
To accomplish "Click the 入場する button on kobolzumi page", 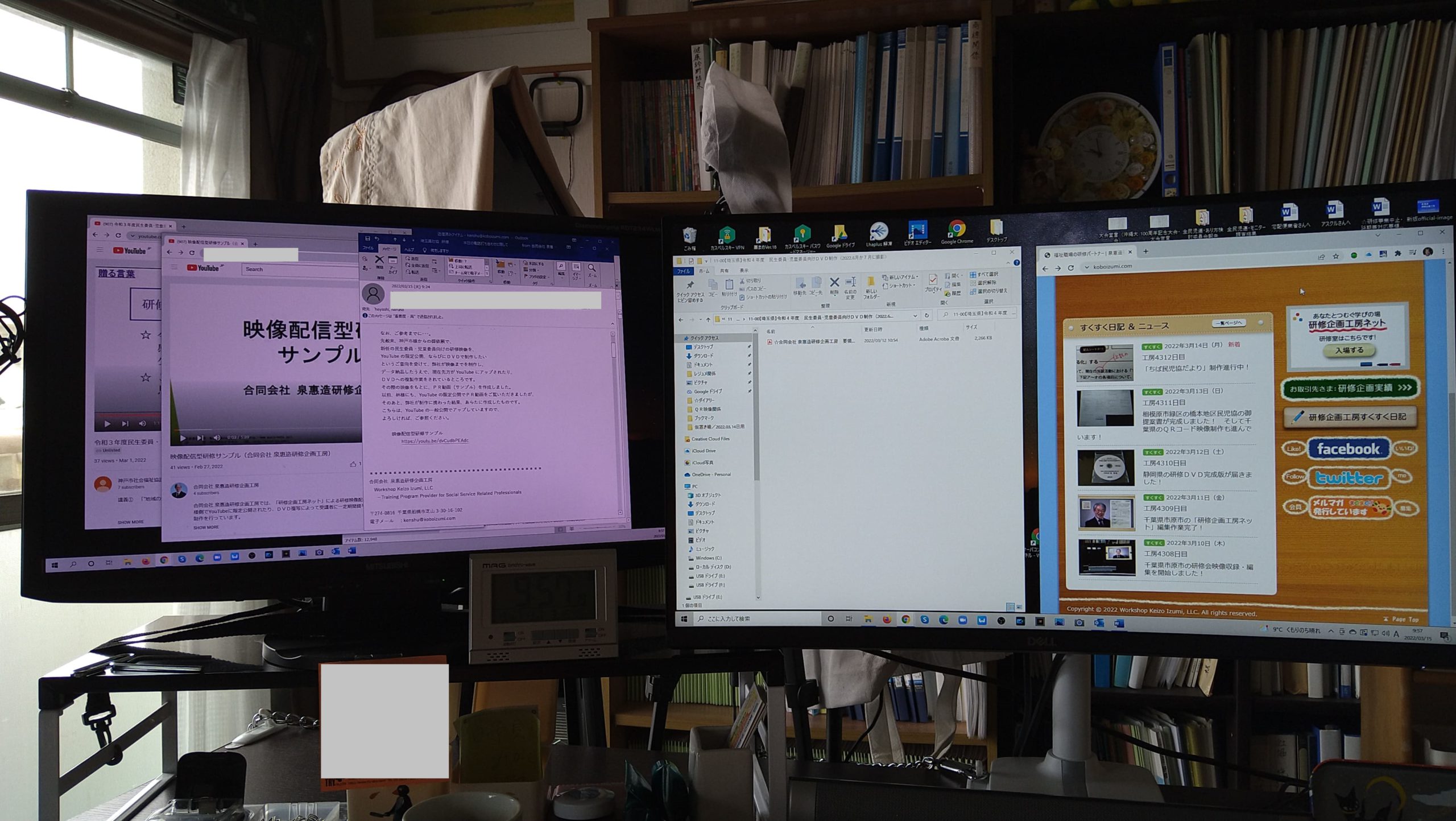I will coord(1350,350).
